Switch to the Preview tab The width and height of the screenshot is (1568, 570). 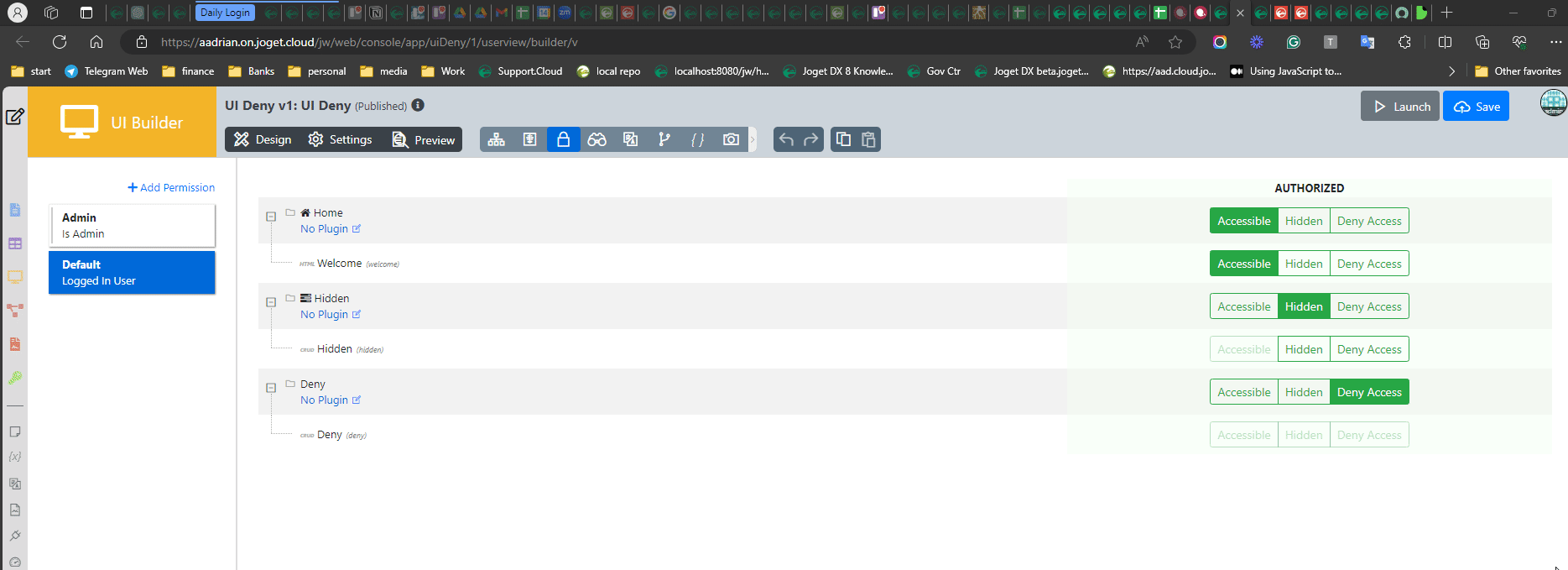pos(424,139)
